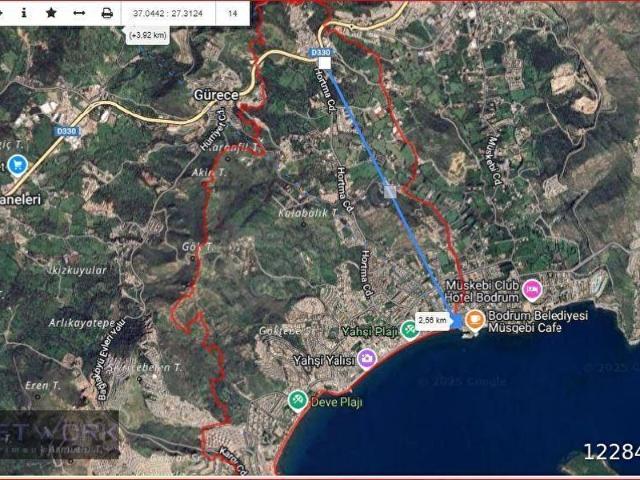The height and width of the screenshot is (480, 640).
Task: Open the info tool in the map toolbar
Action: click(x=24, y=13)
